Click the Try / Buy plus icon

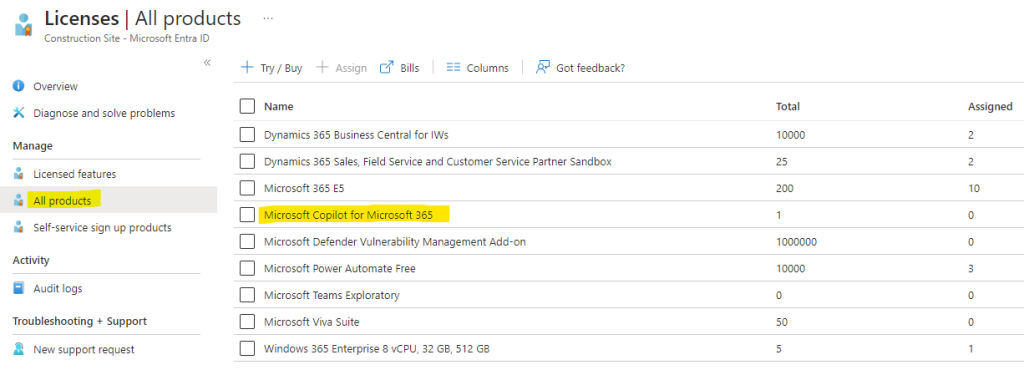pos(247,67)
